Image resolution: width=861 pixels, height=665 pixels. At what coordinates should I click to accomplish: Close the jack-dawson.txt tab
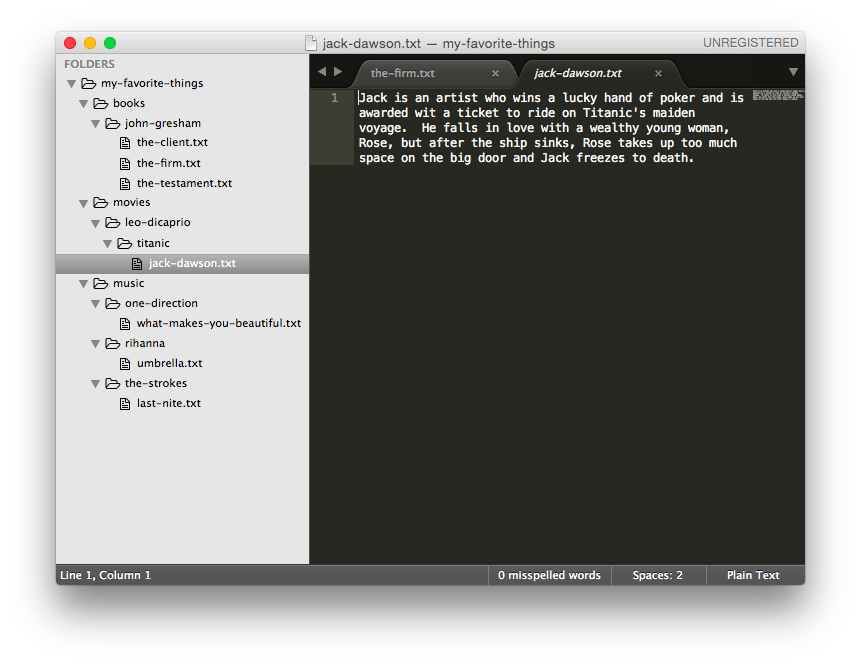pyautogui.click(x=658, y=73)
